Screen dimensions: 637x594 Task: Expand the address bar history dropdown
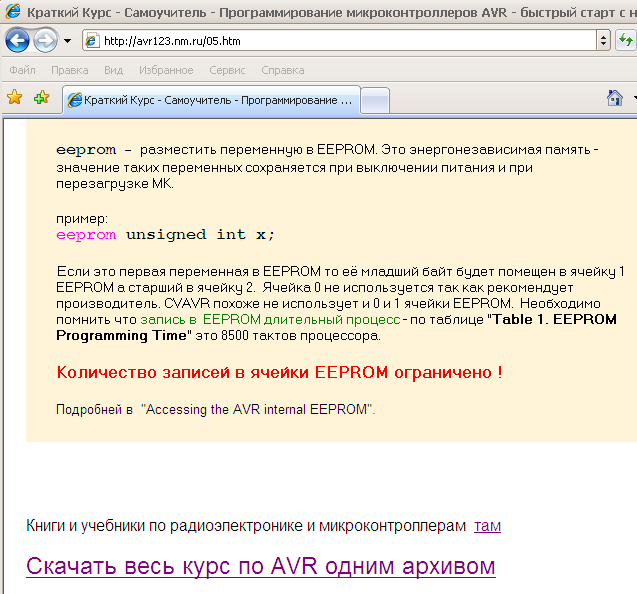603,41
